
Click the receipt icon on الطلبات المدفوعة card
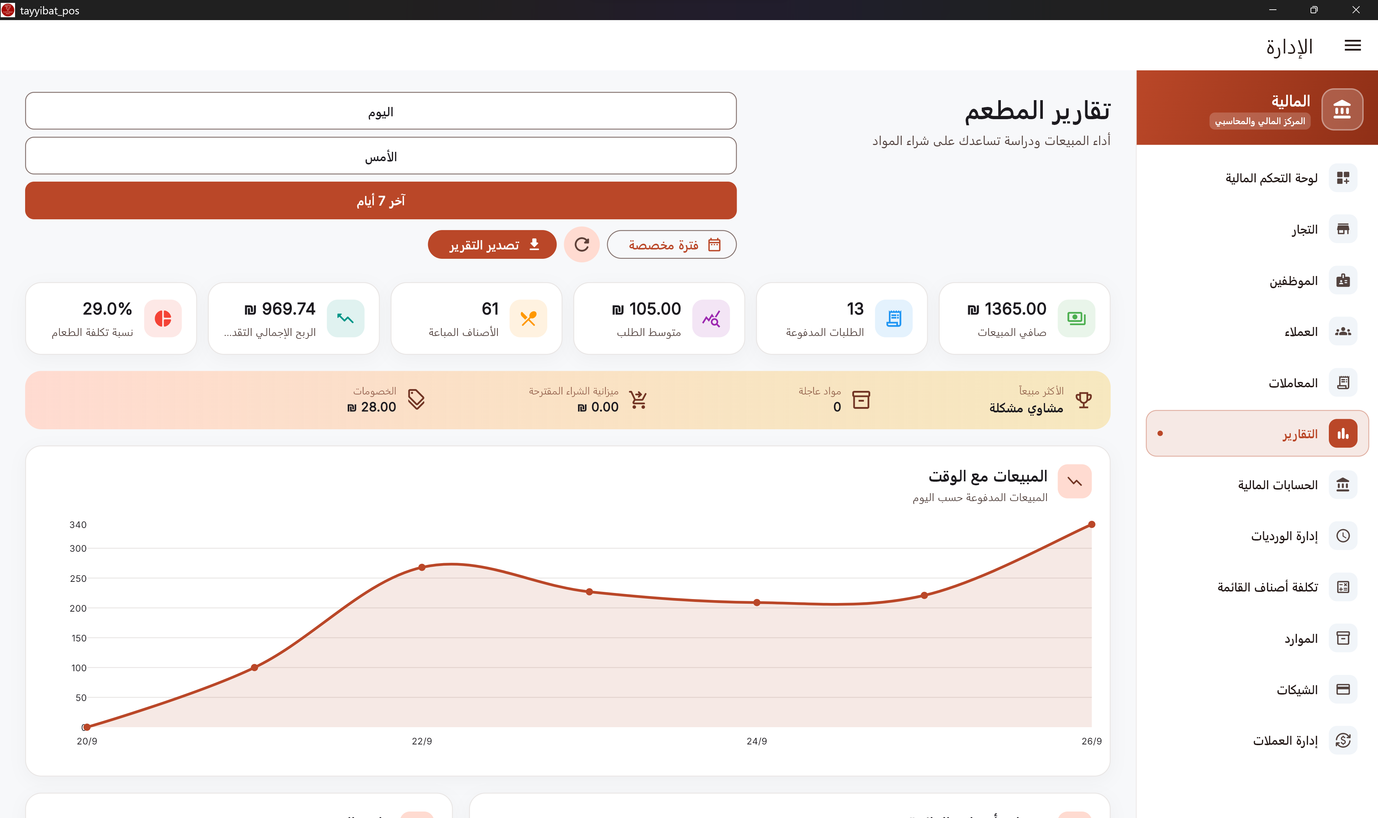point(894,318)
